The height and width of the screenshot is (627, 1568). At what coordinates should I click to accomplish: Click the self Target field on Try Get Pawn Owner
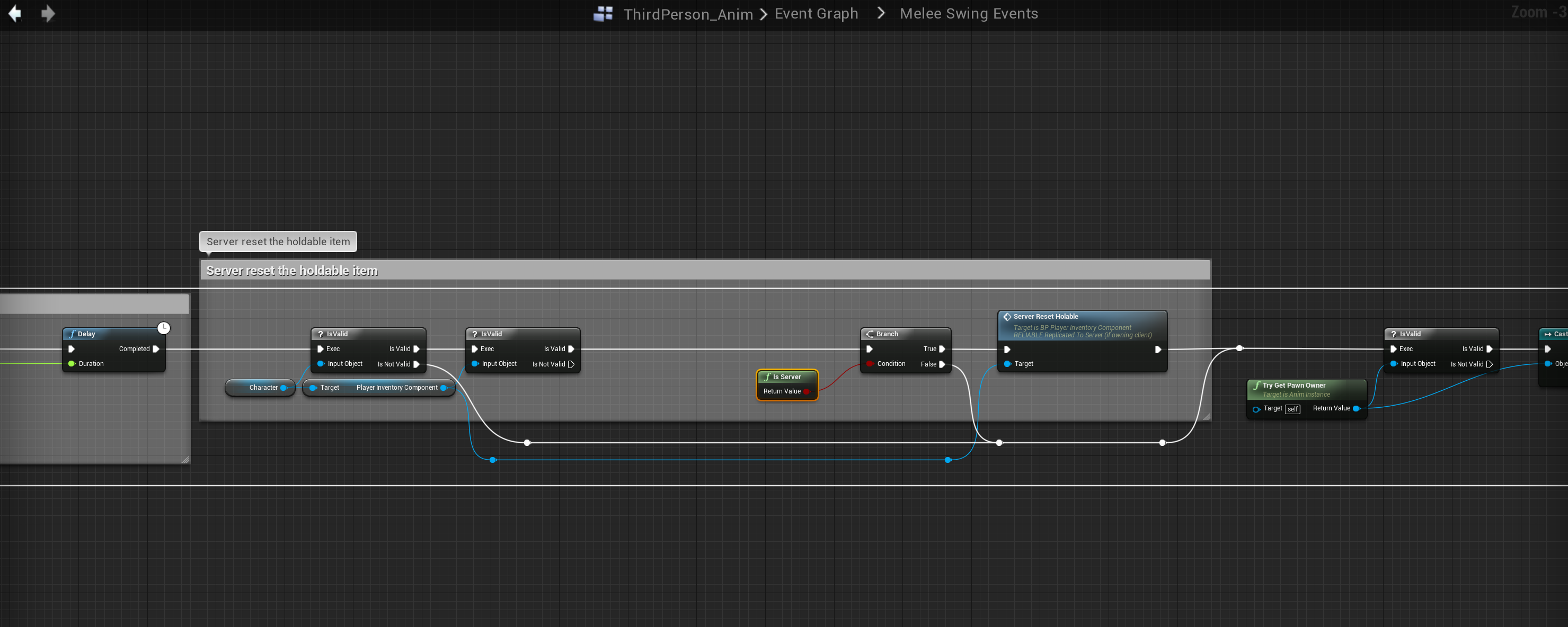point(1292,409)
